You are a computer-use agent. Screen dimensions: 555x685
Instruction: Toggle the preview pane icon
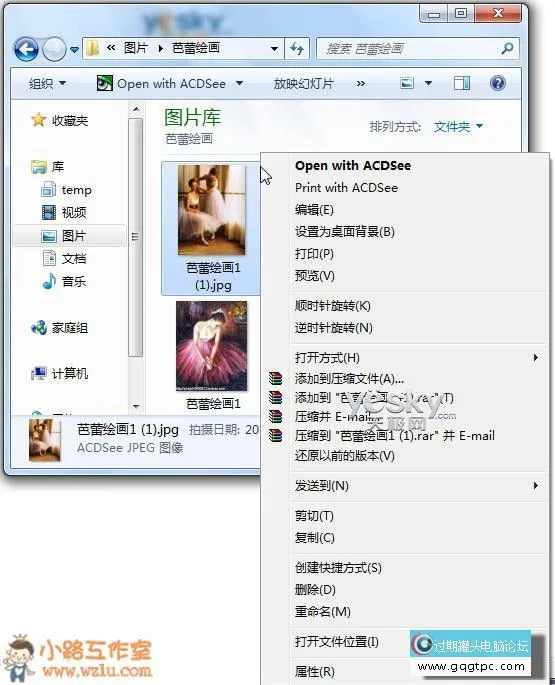(x=462, y=83)
